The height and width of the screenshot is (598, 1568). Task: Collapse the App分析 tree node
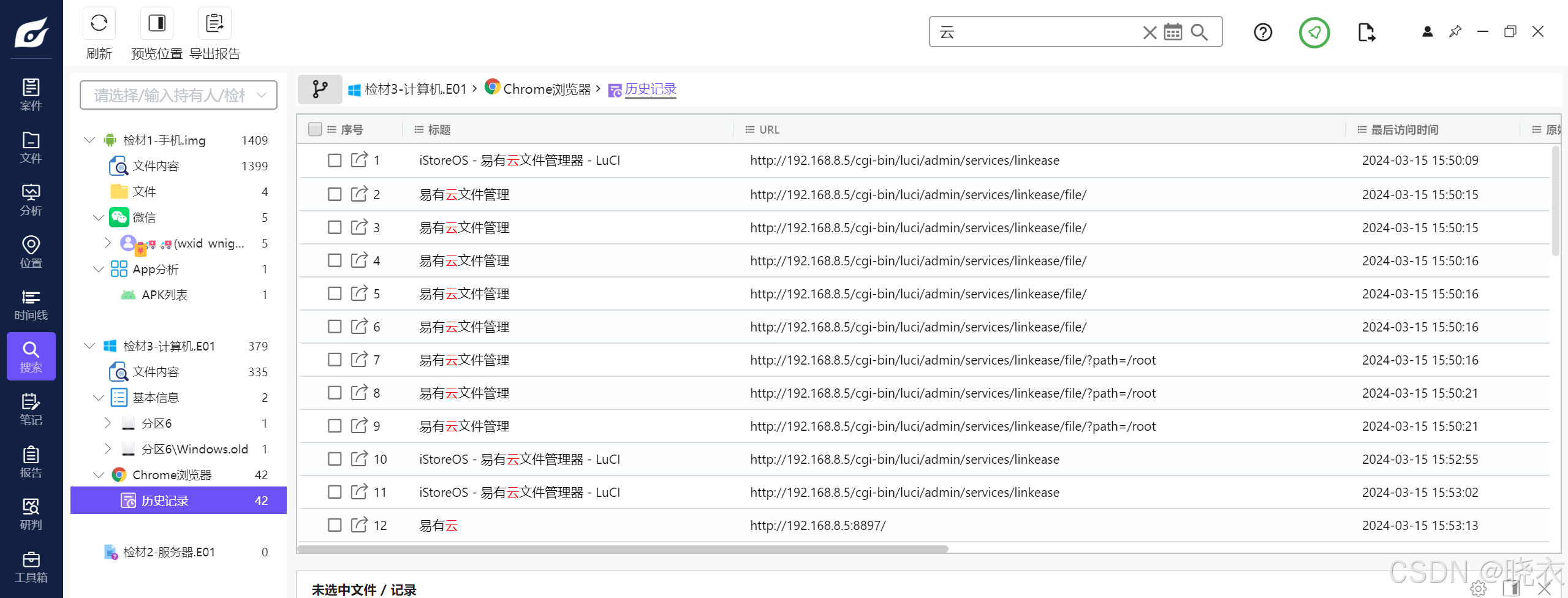98,269
